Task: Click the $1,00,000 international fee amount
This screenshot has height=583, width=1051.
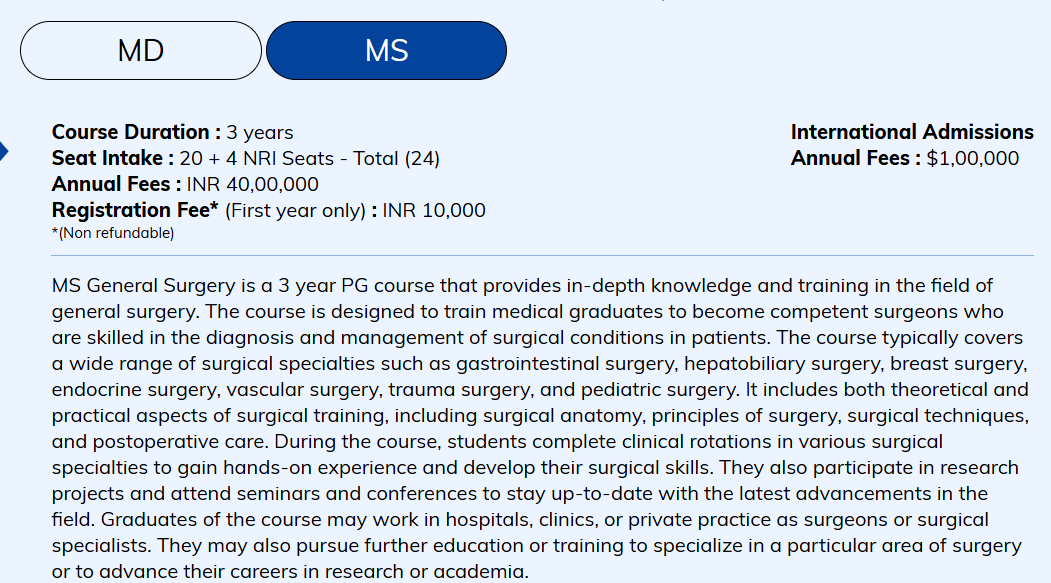Action: point(973,158)
